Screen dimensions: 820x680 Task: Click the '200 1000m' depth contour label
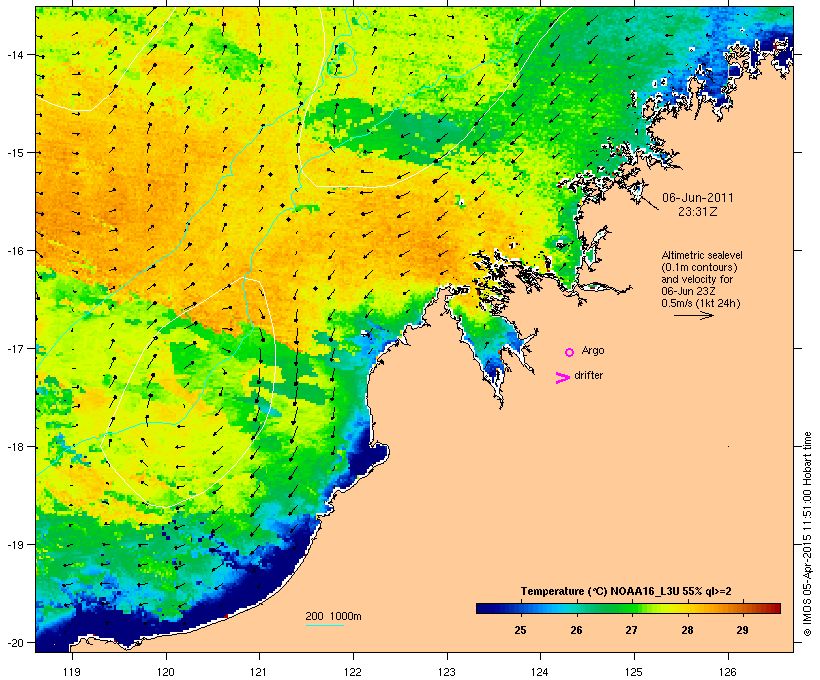333,616
